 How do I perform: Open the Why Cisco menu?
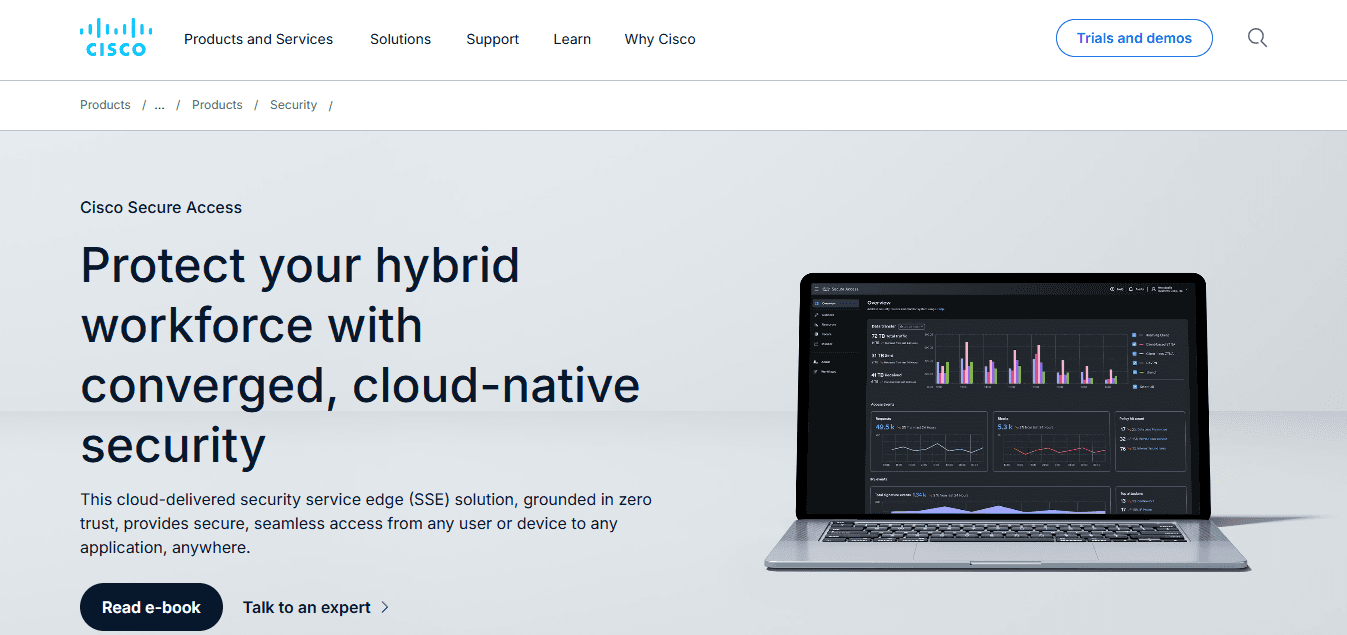(x=660, y=39)
